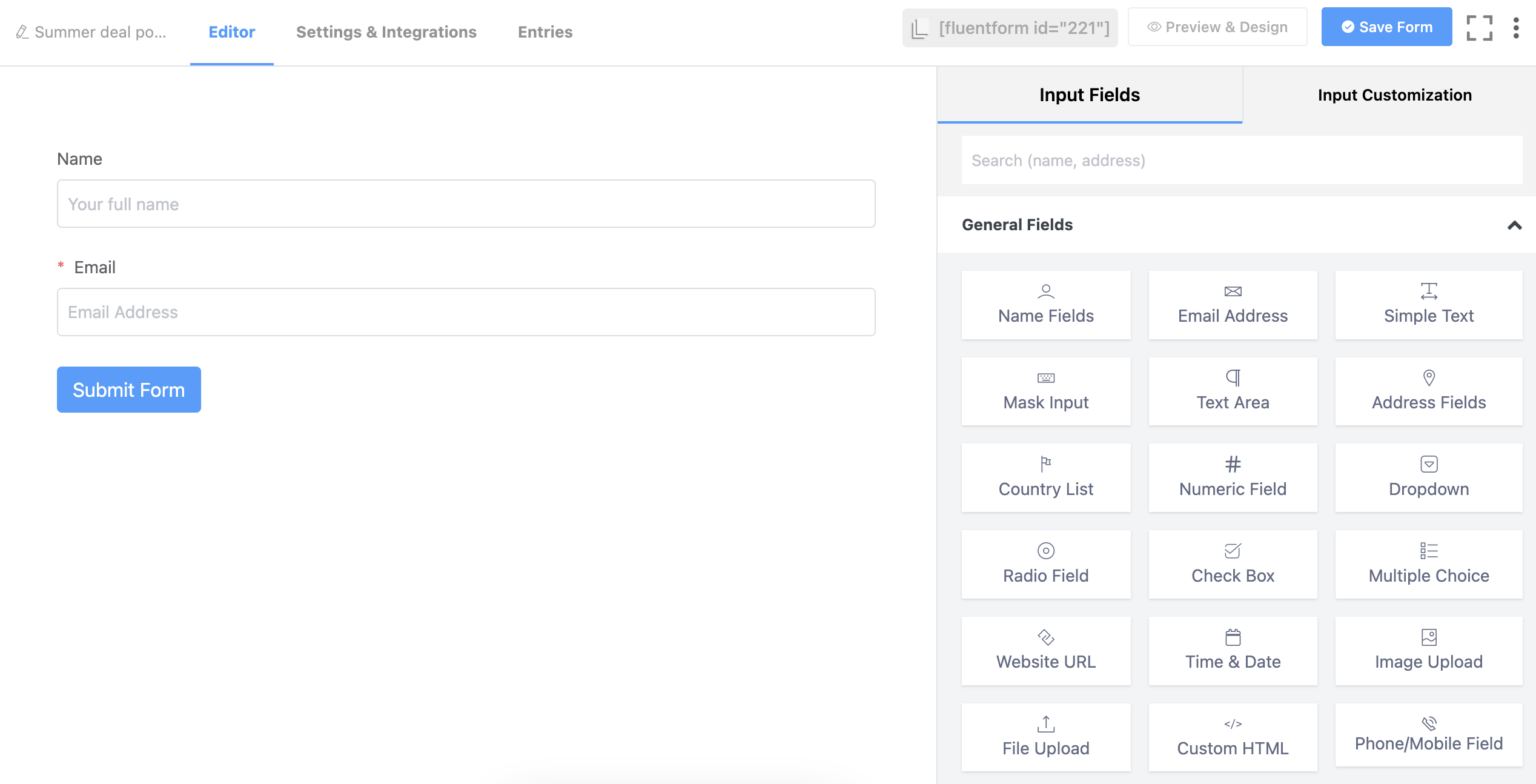Add an Image Upload field
Image resolution: width=1536 pixels, height=784 pixels.
(x=1428, y=650)
